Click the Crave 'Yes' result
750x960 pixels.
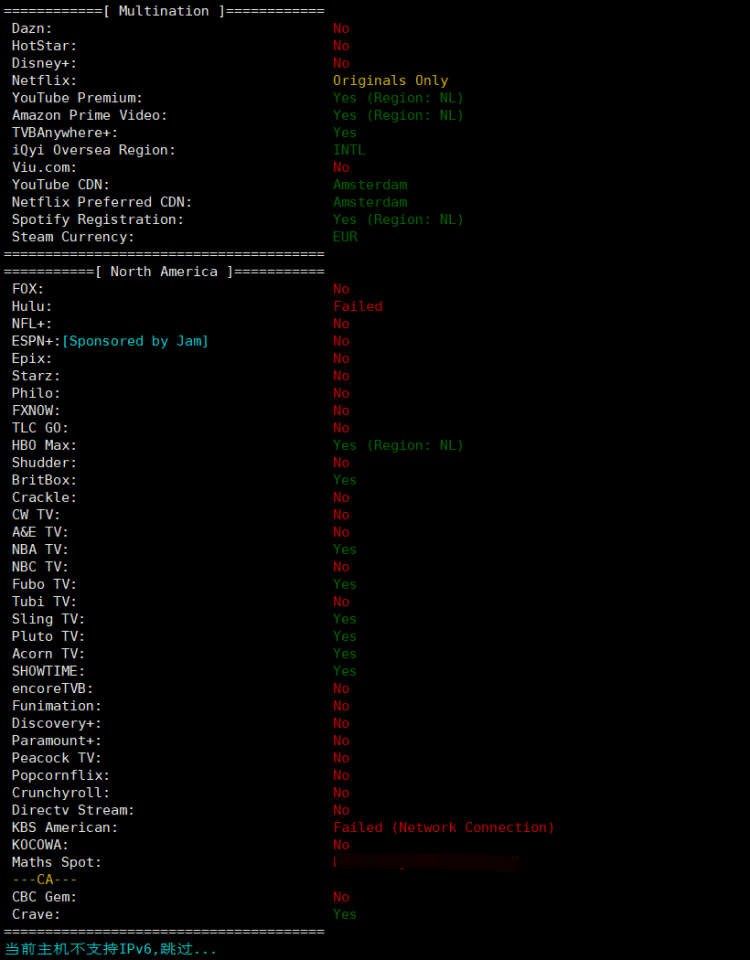[x=344, y=915]
